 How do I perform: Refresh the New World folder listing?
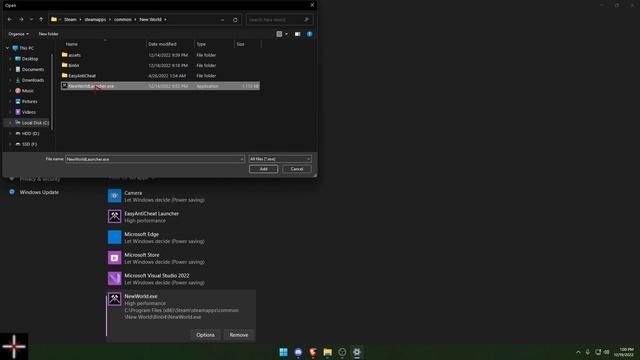(235, 20)
